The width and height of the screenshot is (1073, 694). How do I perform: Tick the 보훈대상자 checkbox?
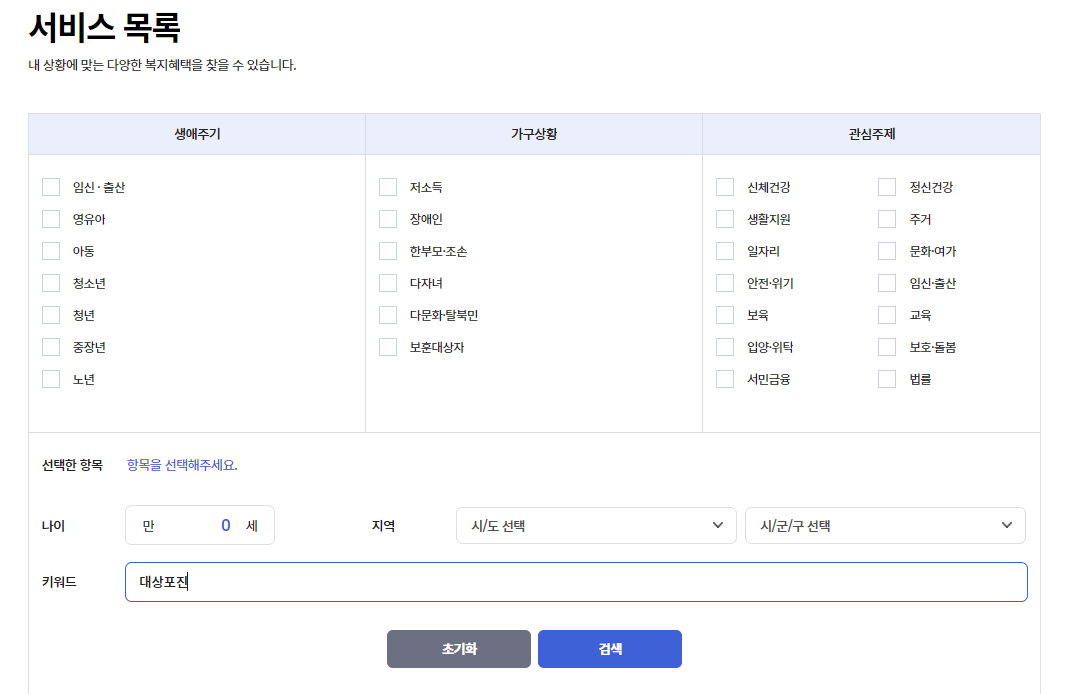(x=388, y=347)
